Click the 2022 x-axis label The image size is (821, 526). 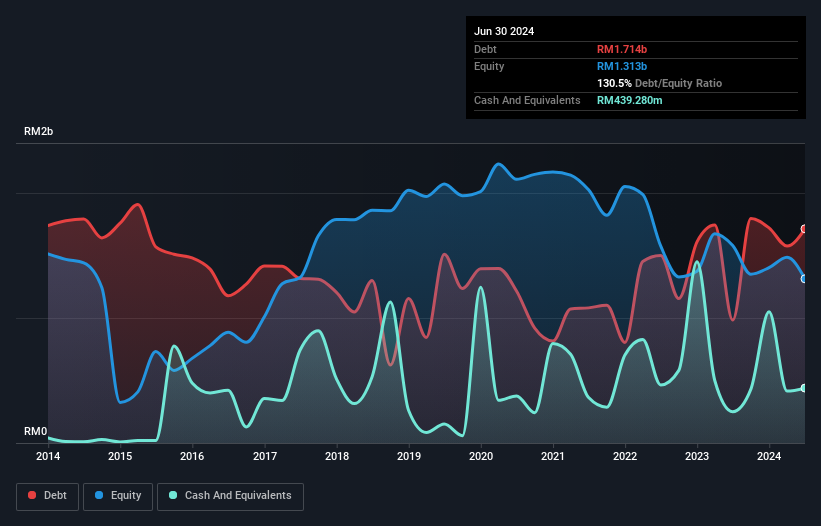(x=625, y=456)
